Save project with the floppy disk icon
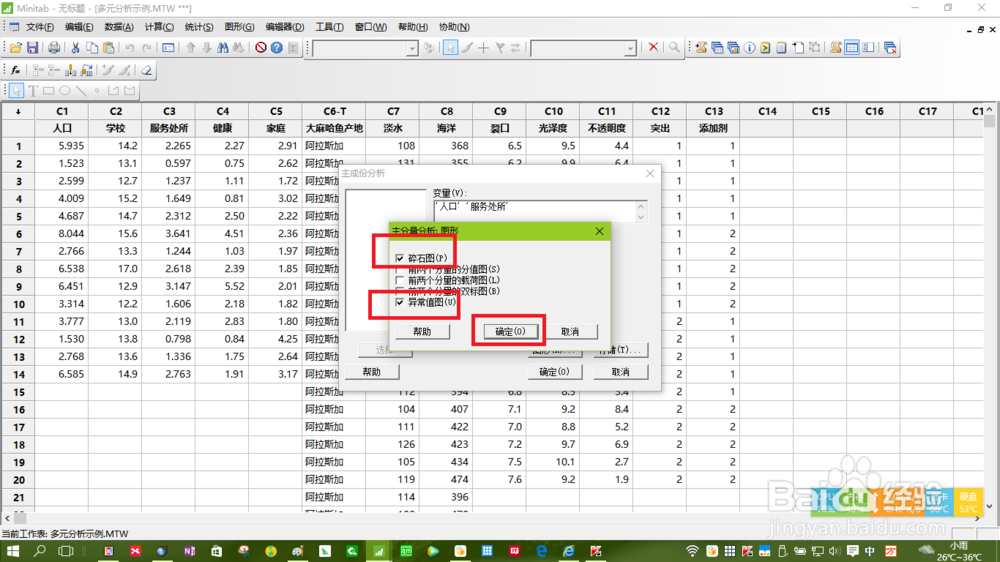The image size is (1000, 562). (x=33, y=48)
